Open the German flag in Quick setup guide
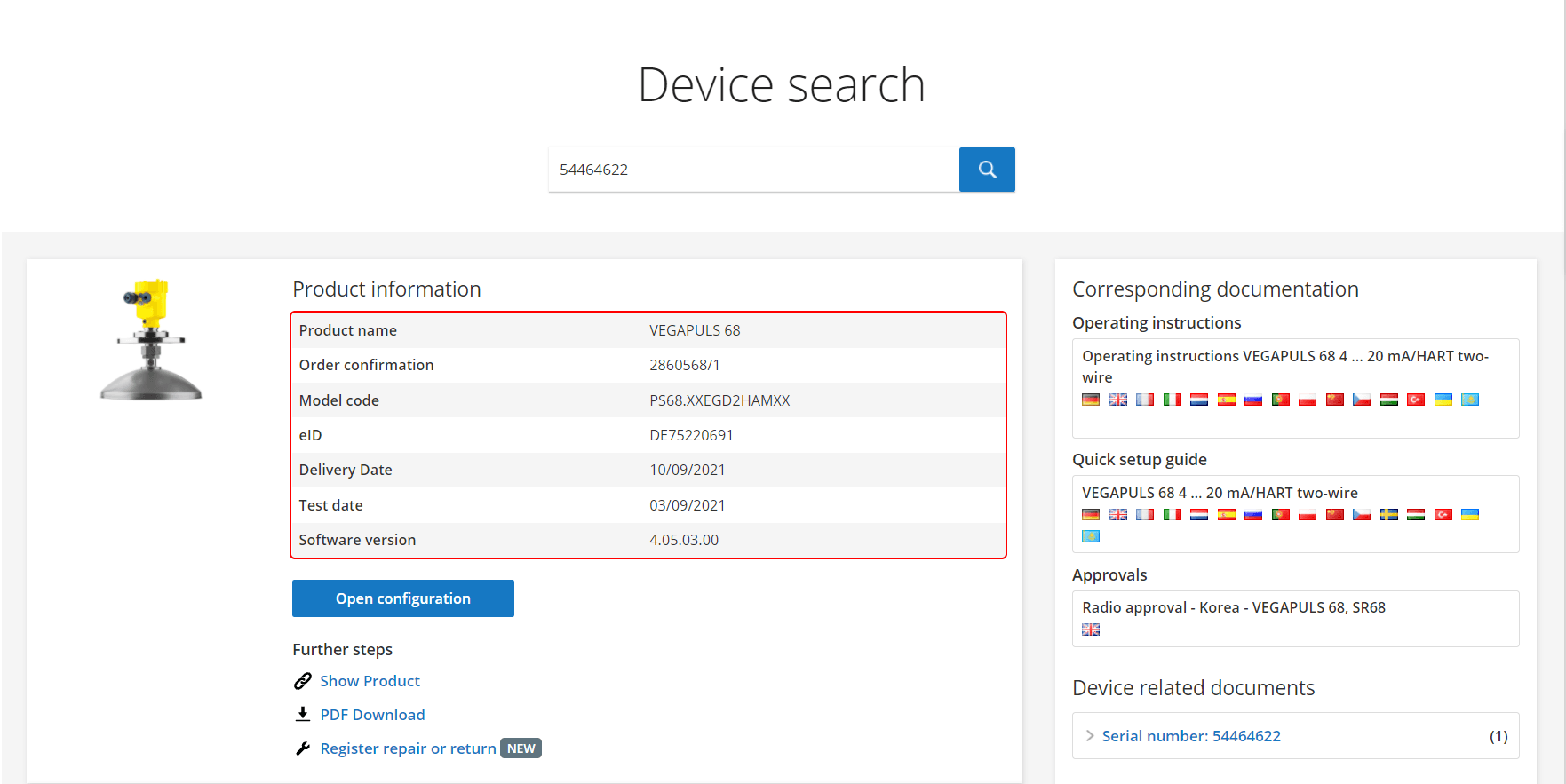The width and height of the screenshot is (1566, 784). (x=1091, y=514)
